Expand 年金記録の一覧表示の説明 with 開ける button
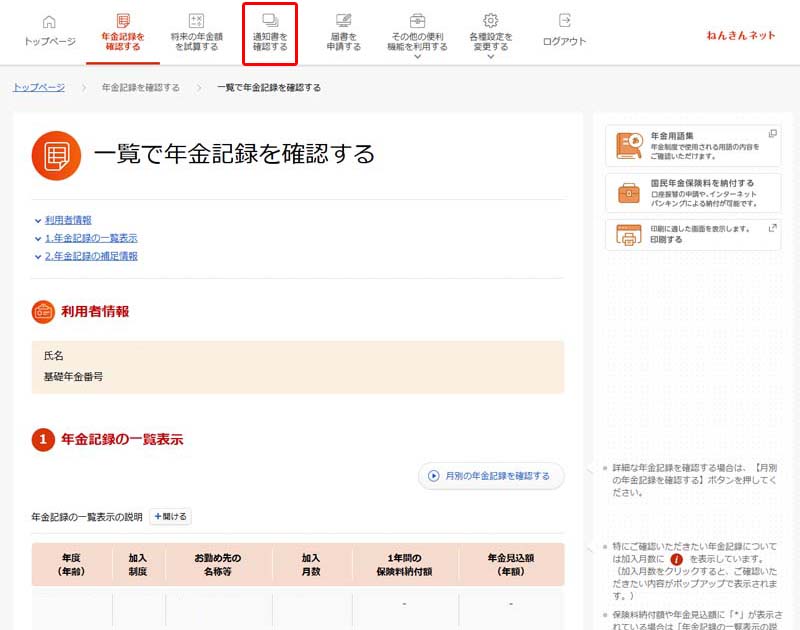The height and width of the screenshot is (630, 800). 170,517
